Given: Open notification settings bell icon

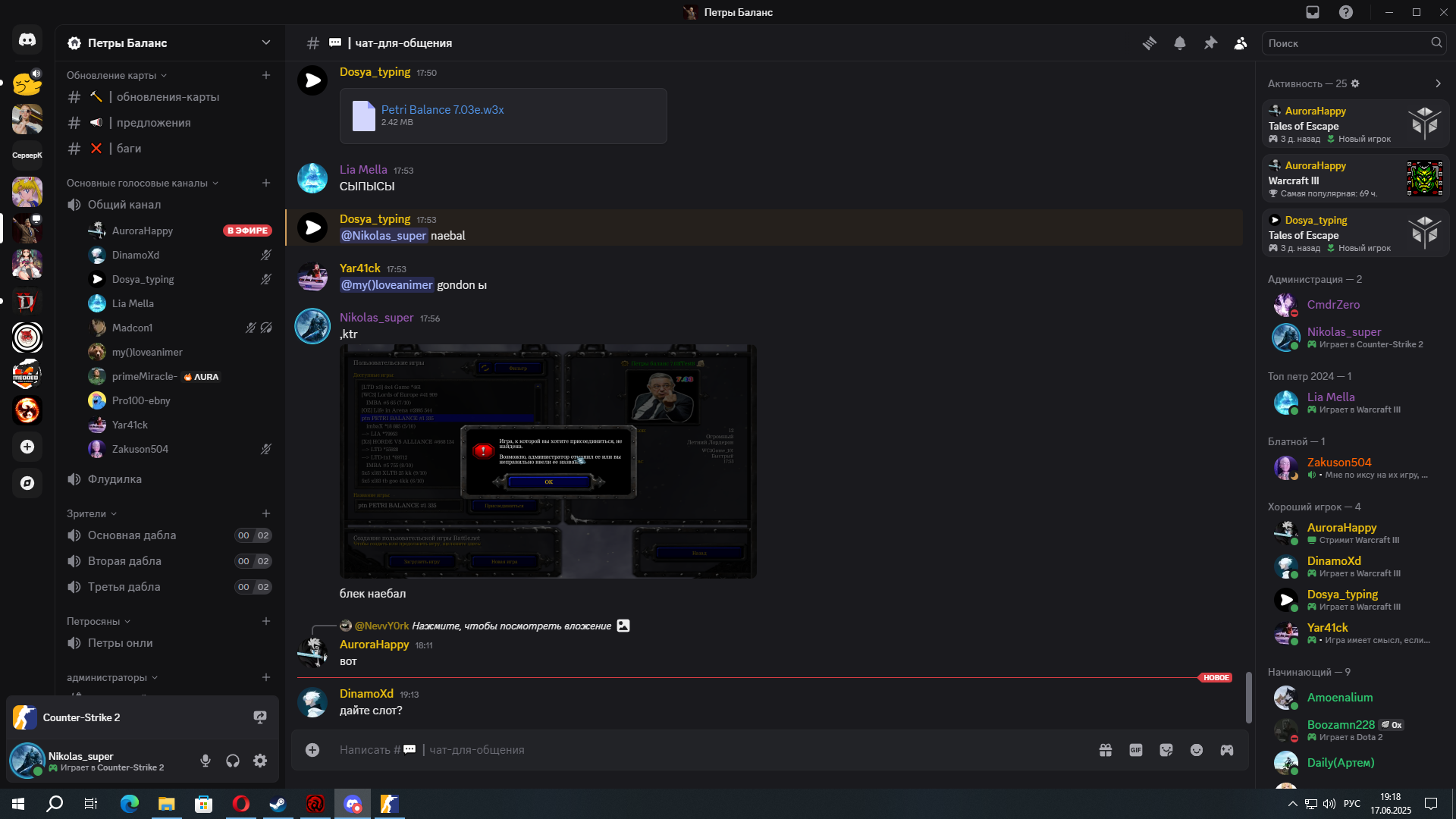Looking at the screenshot, I should [1180, 43].
